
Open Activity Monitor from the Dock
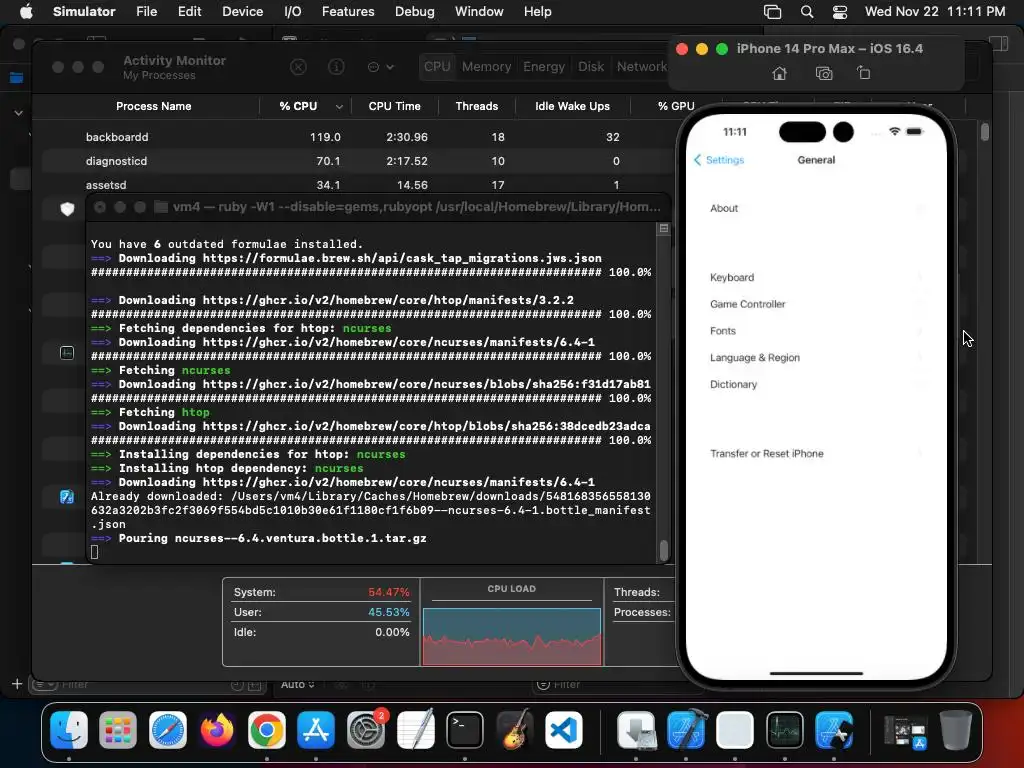785,730
